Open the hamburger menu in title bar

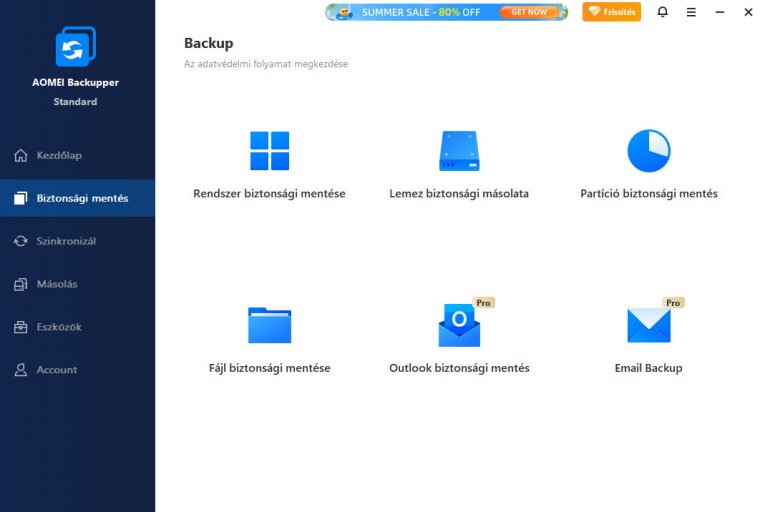tap(691, 12)
